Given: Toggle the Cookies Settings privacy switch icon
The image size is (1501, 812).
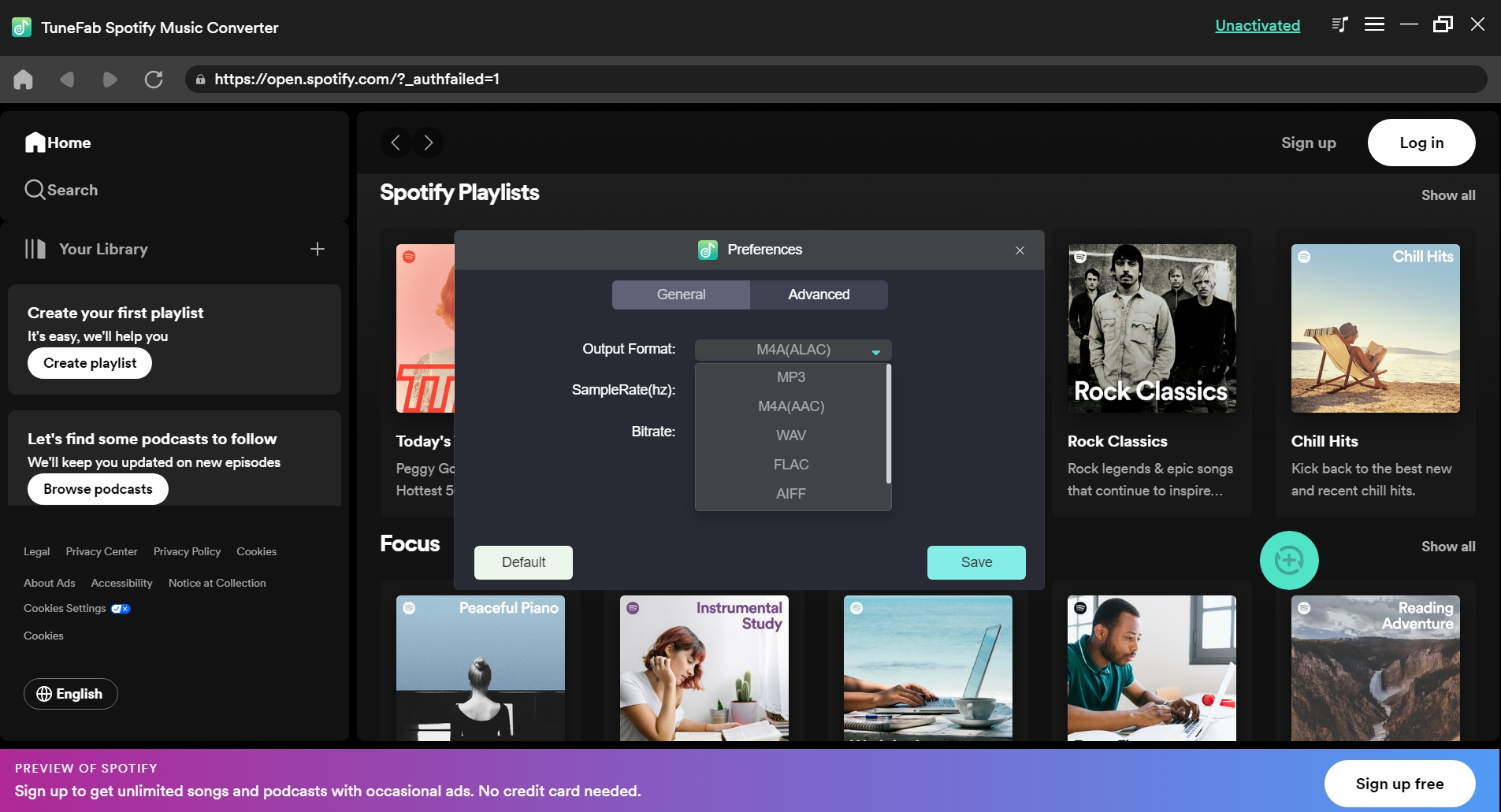Looking at the screenshot, I should (121, 609).
